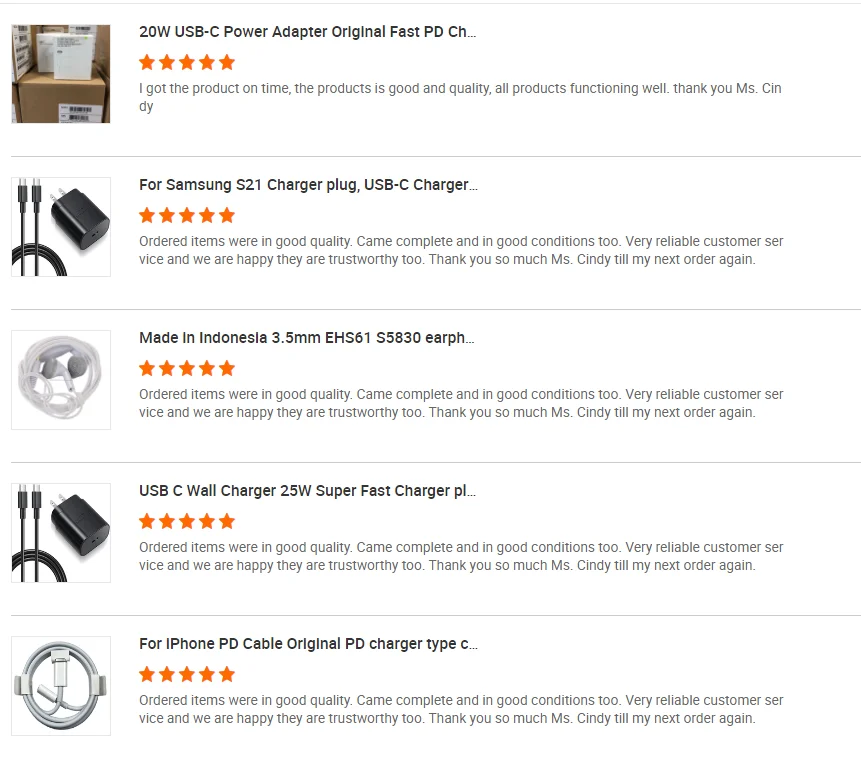Click the review text below Samsung S21 charger
Viewport: 861px width, 763px height.
(461, 250)
